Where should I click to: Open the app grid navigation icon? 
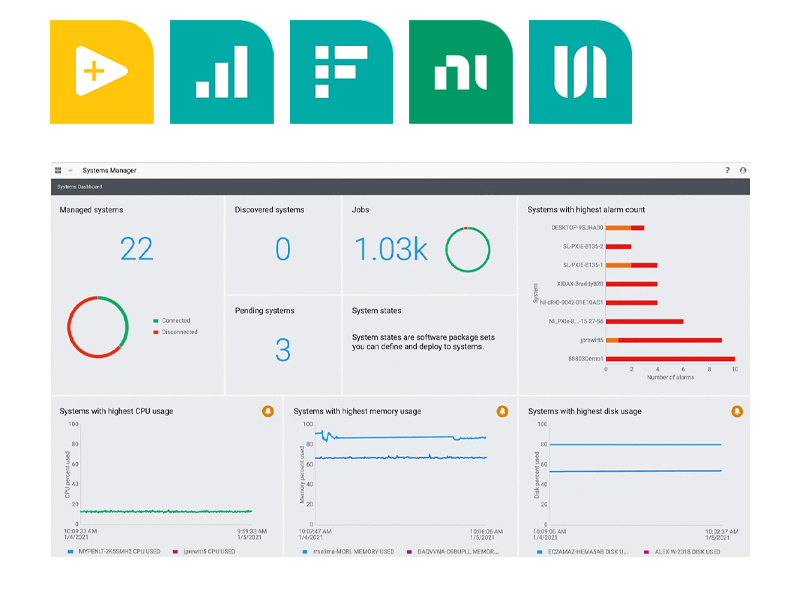coord(58,170)
